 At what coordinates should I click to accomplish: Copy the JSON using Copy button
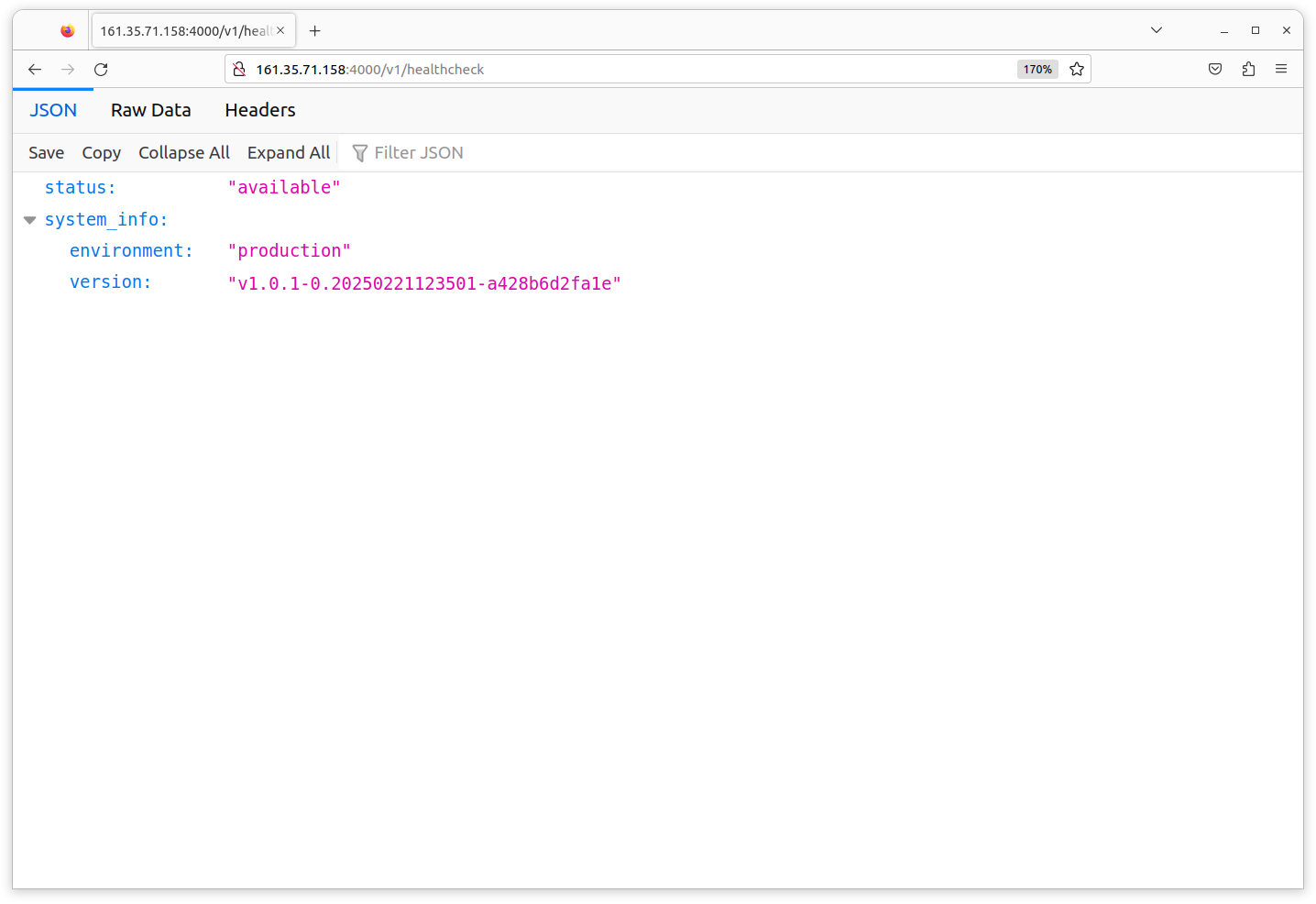click(101, 153)
